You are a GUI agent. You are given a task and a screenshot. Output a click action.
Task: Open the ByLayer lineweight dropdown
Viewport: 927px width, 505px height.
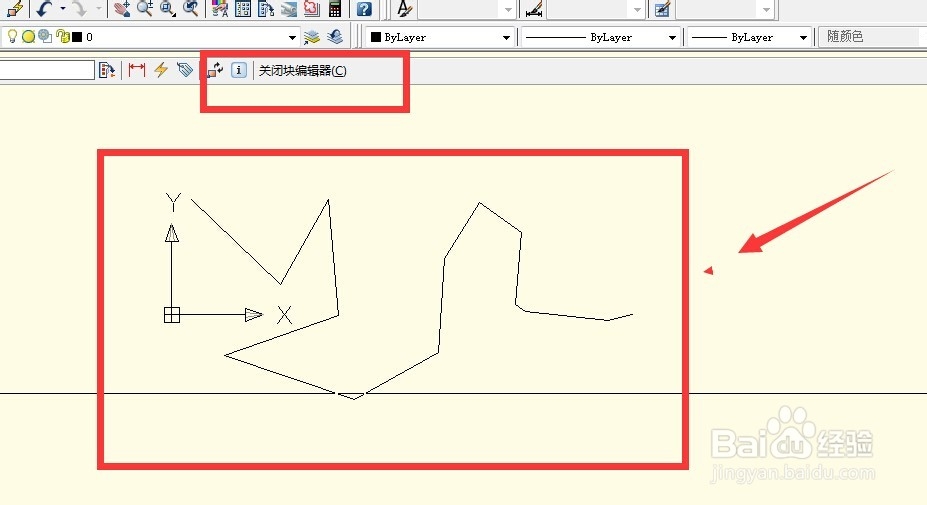coord(803,37)
